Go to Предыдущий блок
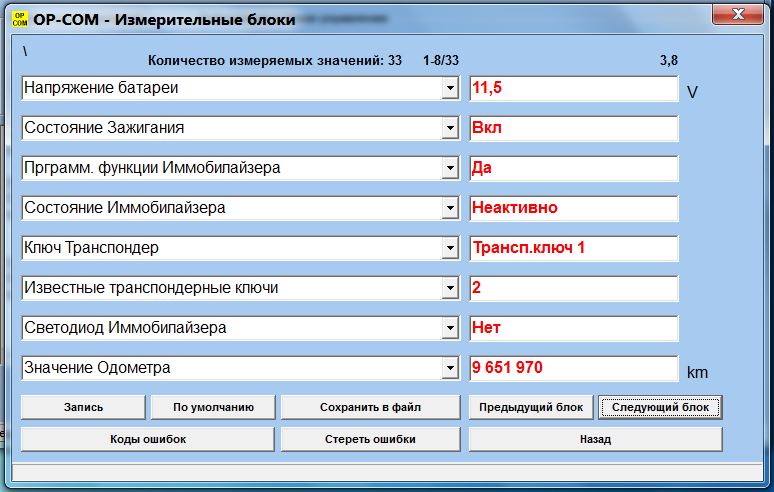The height and width of the screenshot is (492, 774). point(531,407)
